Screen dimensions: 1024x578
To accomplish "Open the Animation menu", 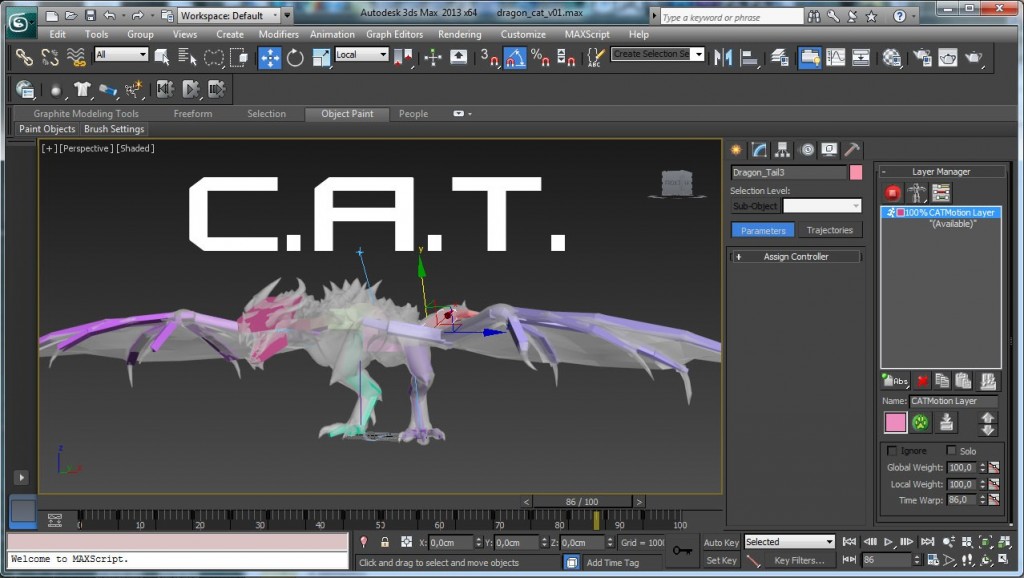I will tap(332, 34).
